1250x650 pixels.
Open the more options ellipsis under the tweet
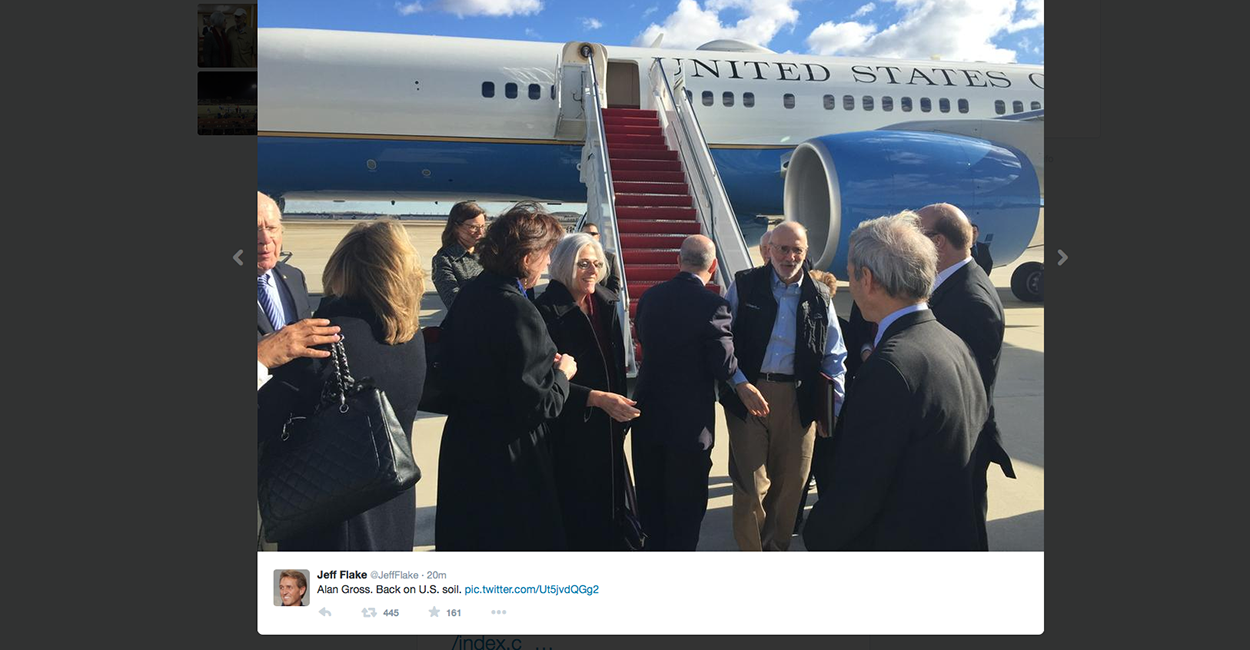[x=498, y=612]
